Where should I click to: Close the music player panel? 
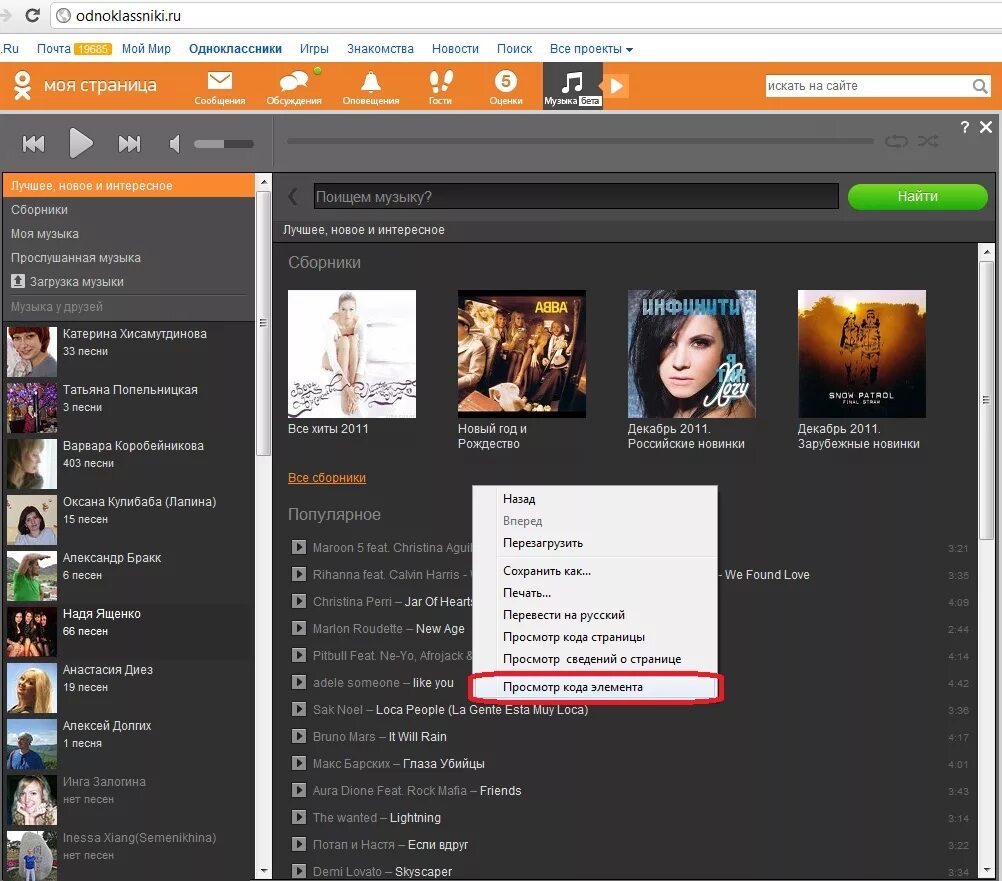click(x=986, y=127)
